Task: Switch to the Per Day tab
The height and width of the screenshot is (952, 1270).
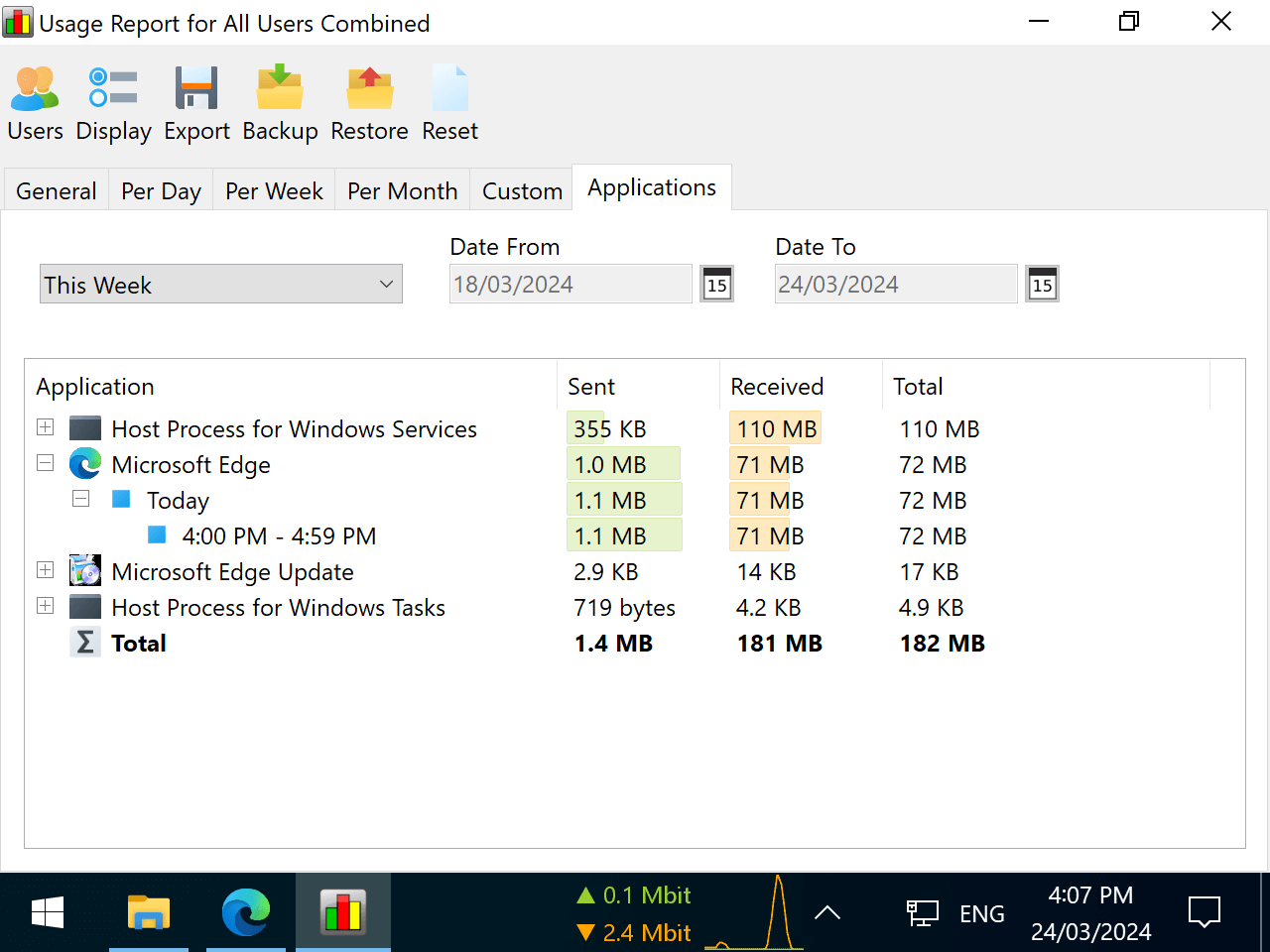Action: click(161, 190)
